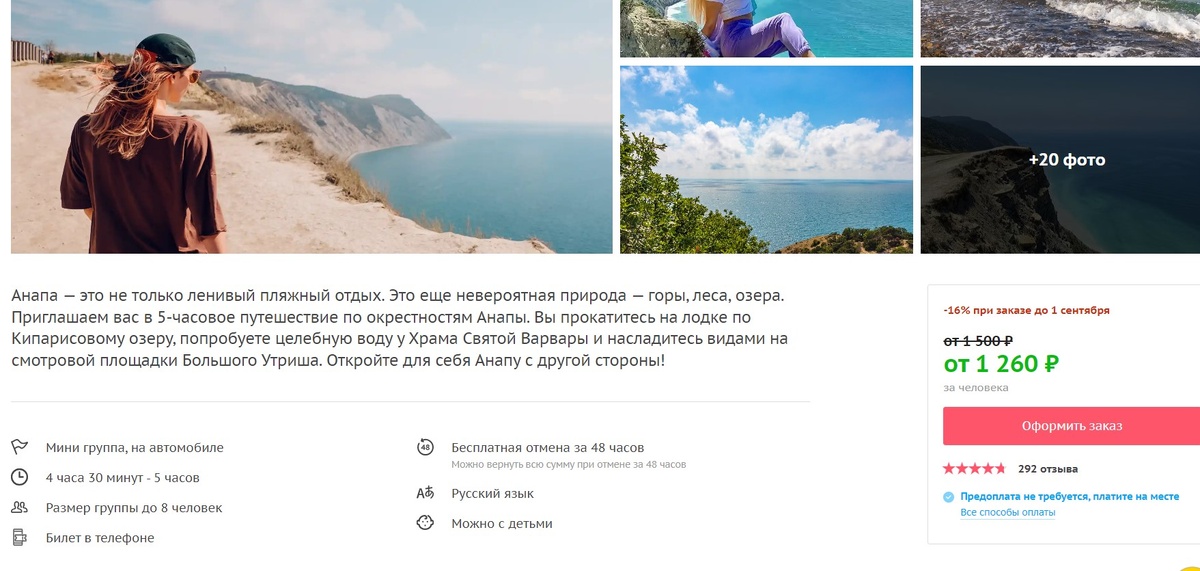The width and height of the screenshot is (1200, 571).
Task: Click the blue checkmark prepayment icon
Action: pyautogui.click(x=949, y=497)
